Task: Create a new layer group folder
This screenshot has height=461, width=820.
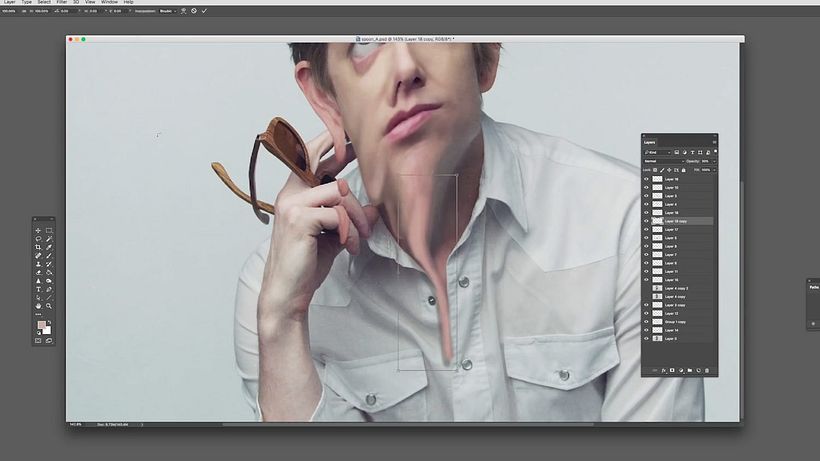Action: coord(690,370)
